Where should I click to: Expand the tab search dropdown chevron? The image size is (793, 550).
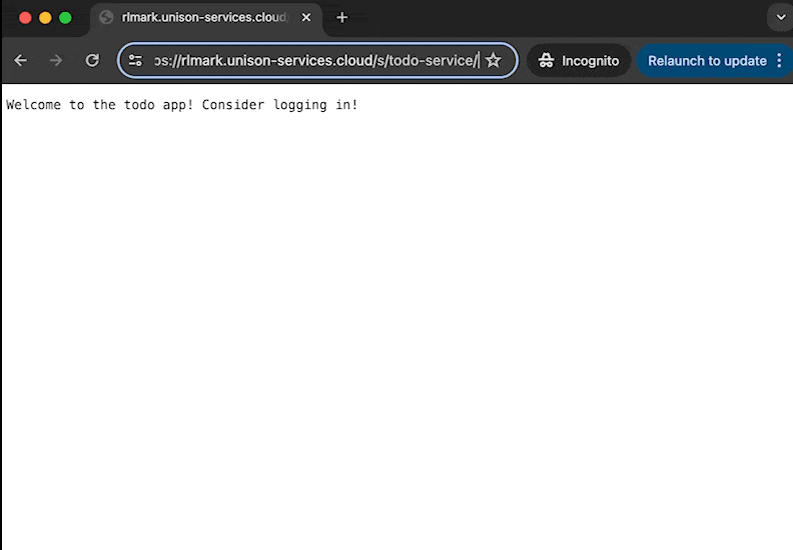click(x=781, y=18)
